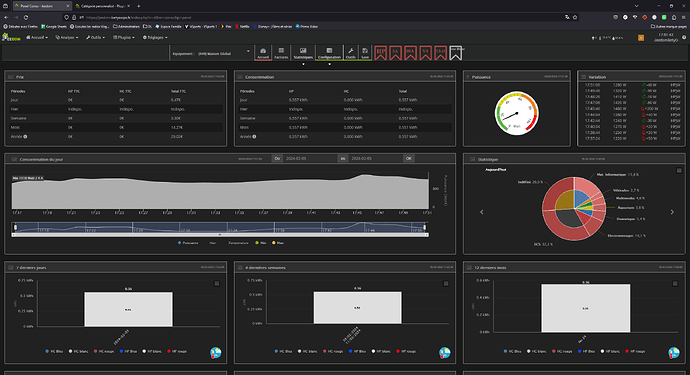Open the Prime Video bookmark
Image resolution: width=690 pixels, height=375 pixels.
point(307,26)
